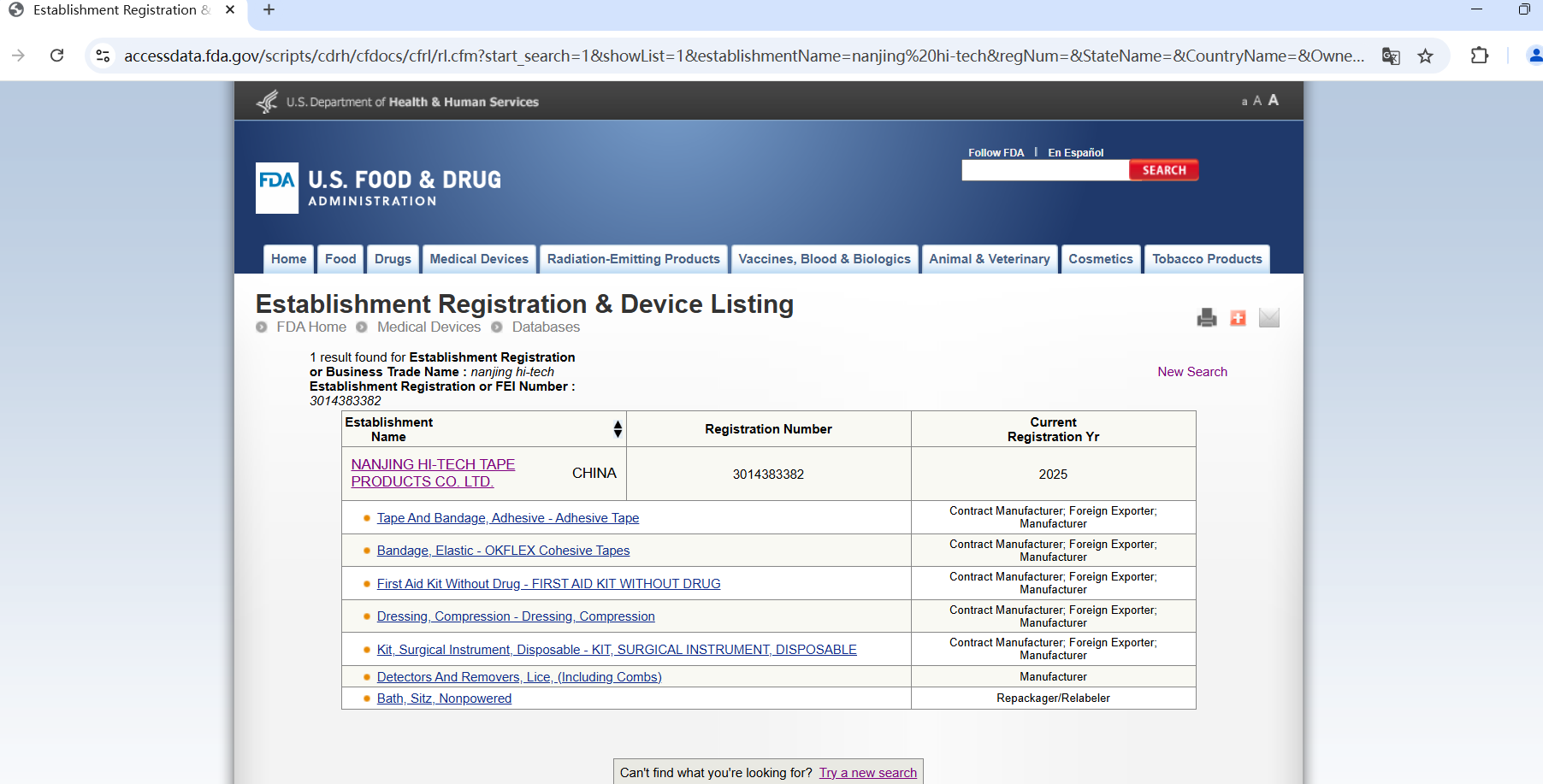The image size is (1543, 784).
Task: Open NANJING HI-TECH TAPE PRODUCTS CO. LTD. link
Action: click(x=433, y=473)
